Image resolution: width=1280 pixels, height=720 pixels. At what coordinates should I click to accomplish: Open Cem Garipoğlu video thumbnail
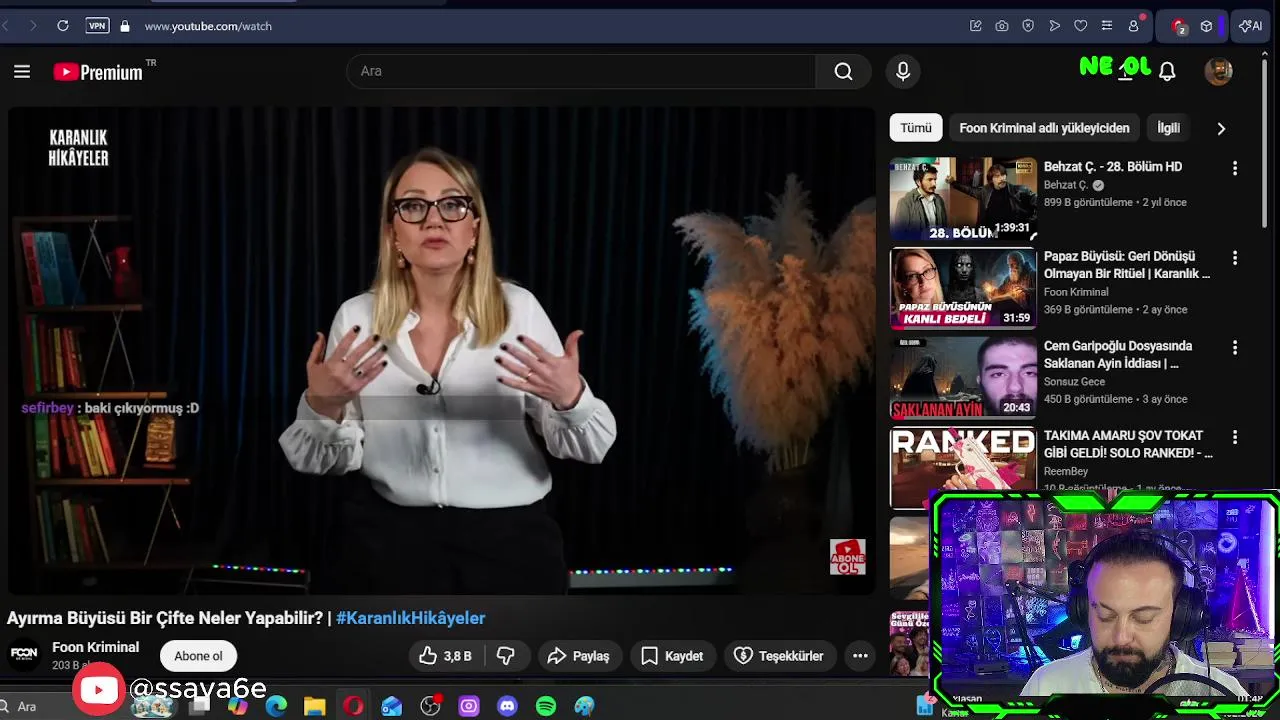click(963, 377)
